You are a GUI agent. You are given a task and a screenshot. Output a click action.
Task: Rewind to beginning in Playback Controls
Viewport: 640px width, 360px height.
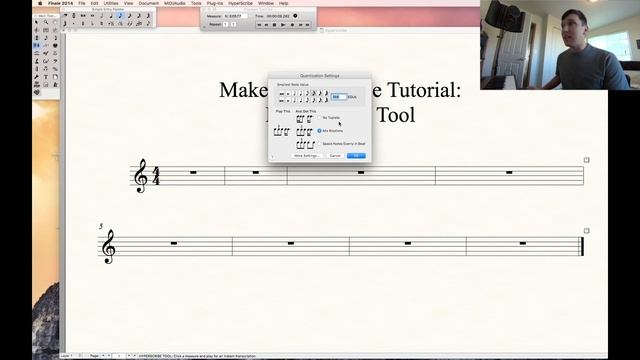[259, 25]
